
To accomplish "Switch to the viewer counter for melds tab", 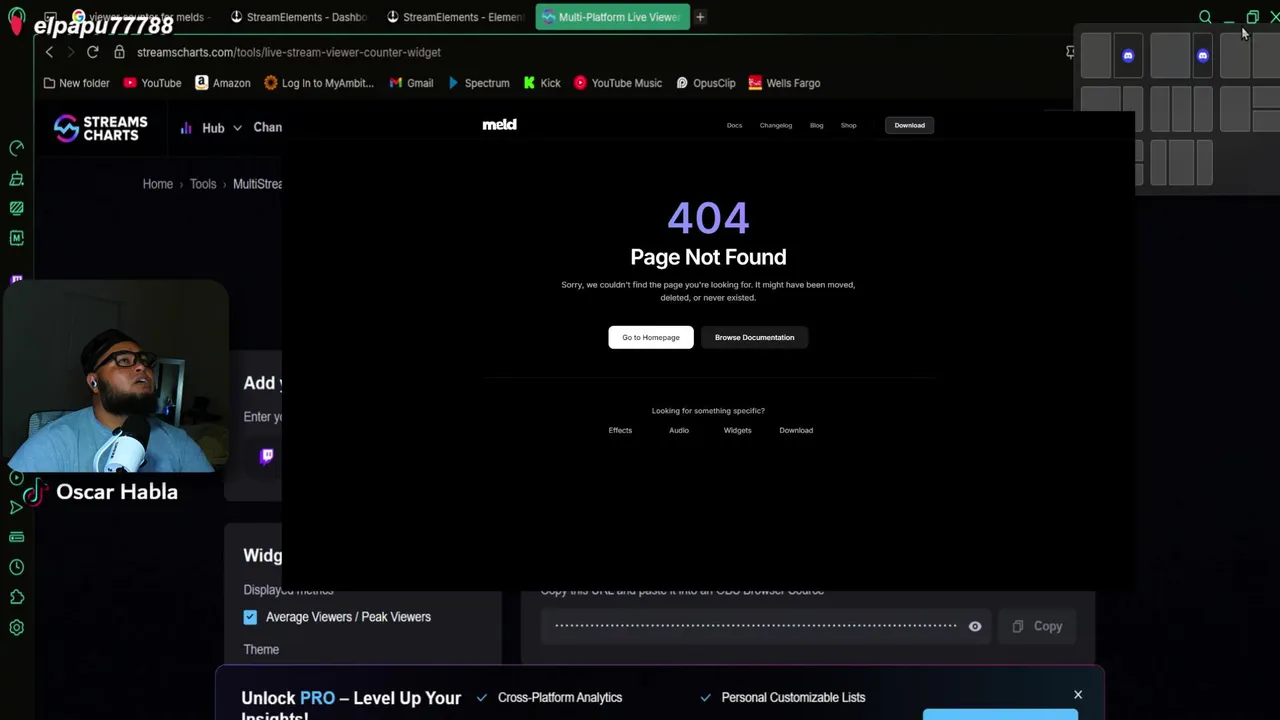I will point(140,17).
